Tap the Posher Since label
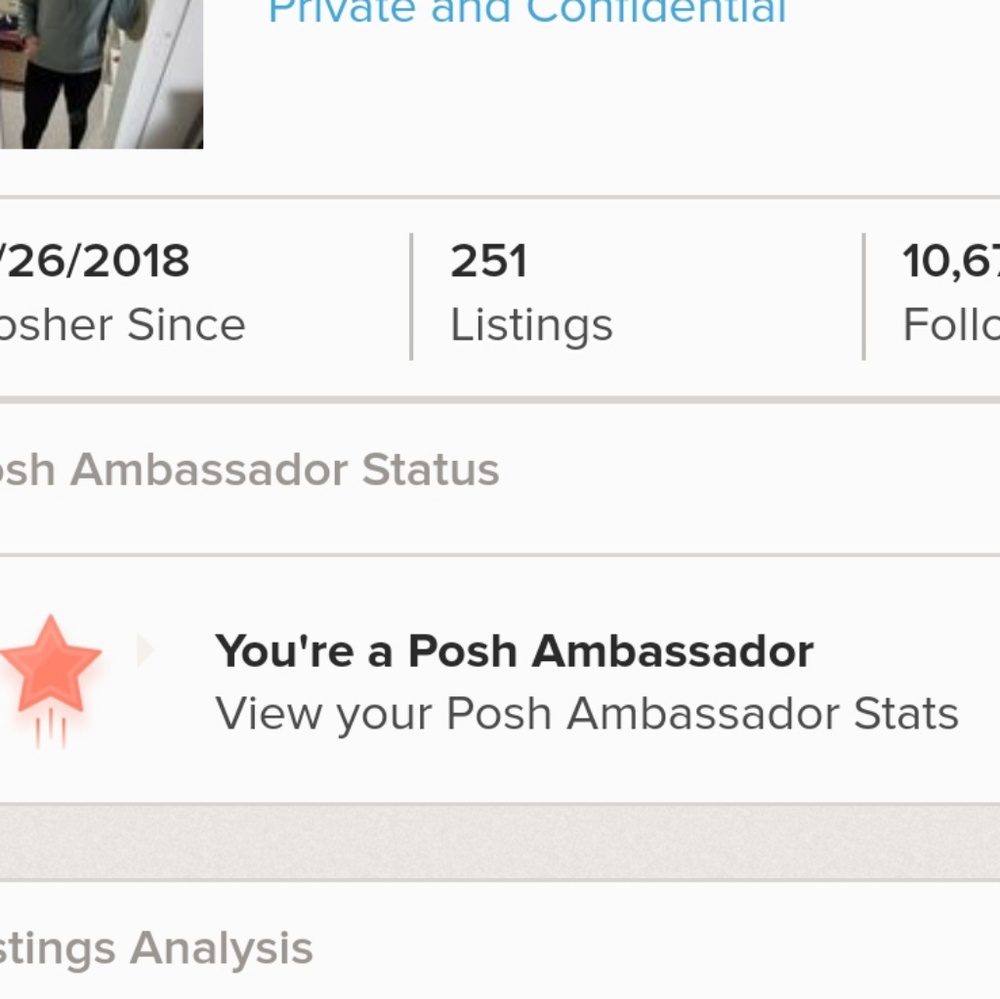 coord(122,325)
